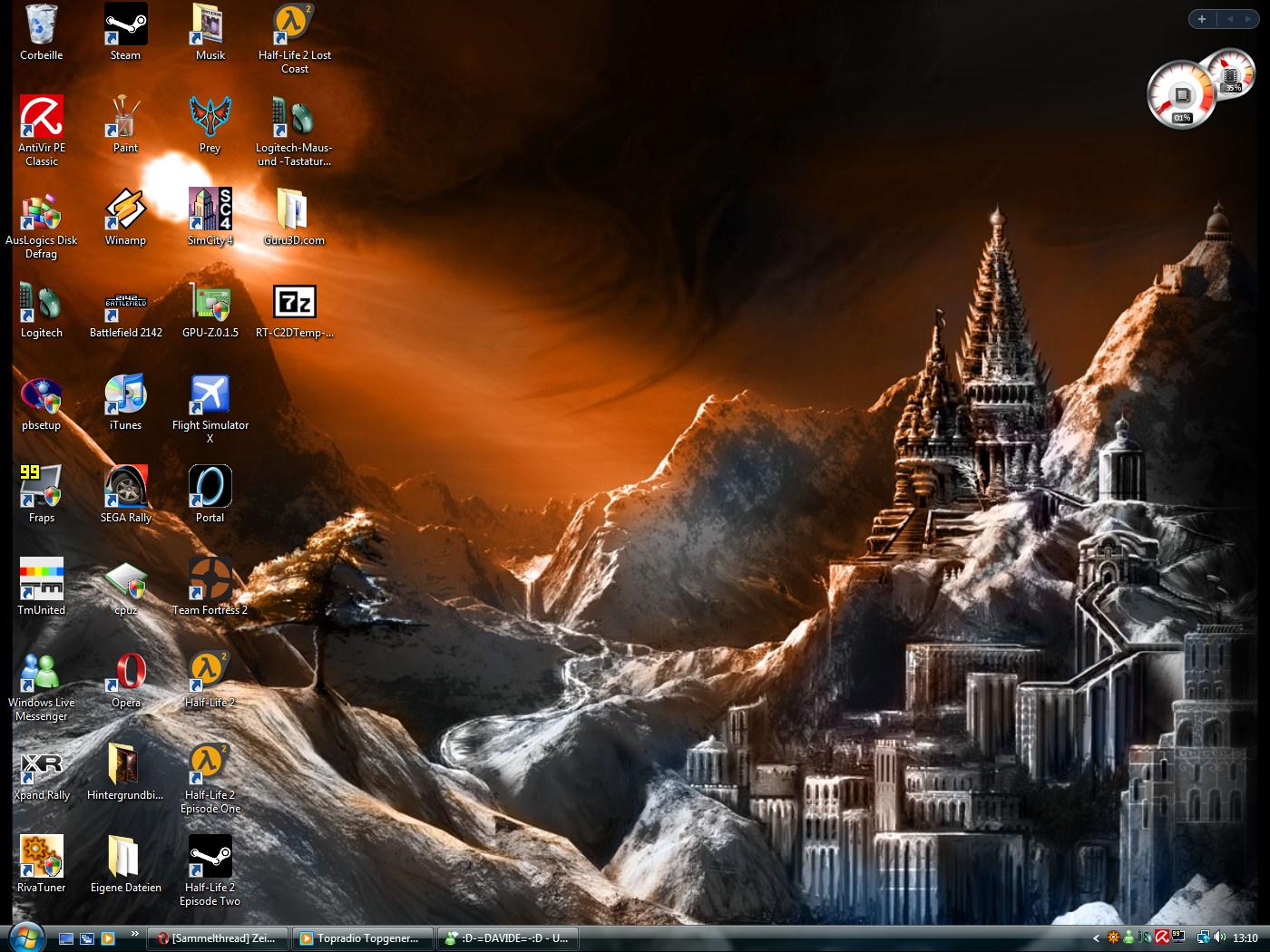
Task: Open the Fraps desktop shortcut
Action: (42, 495)
